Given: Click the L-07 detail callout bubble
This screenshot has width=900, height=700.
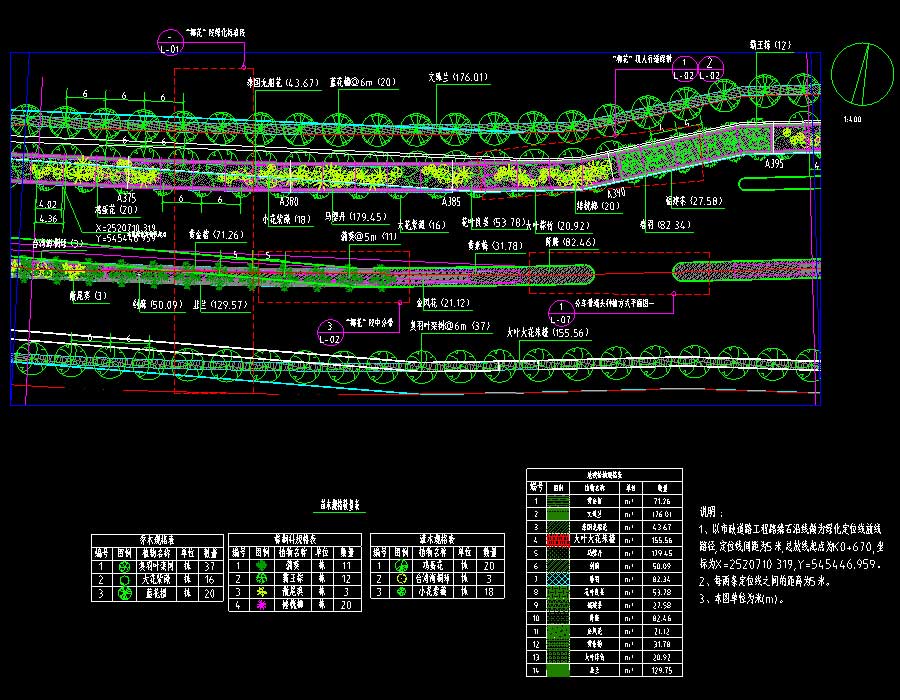Looking at the screenshot, I should coord(561,313).
